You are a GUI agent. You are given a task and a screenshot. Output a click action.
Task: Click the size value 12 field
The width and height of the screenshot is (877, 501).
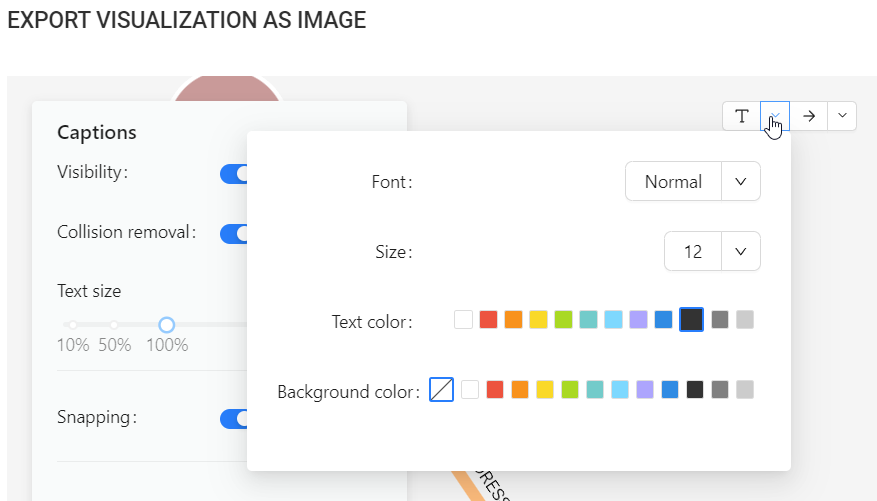pyautogui.click(x=693, y=252)
